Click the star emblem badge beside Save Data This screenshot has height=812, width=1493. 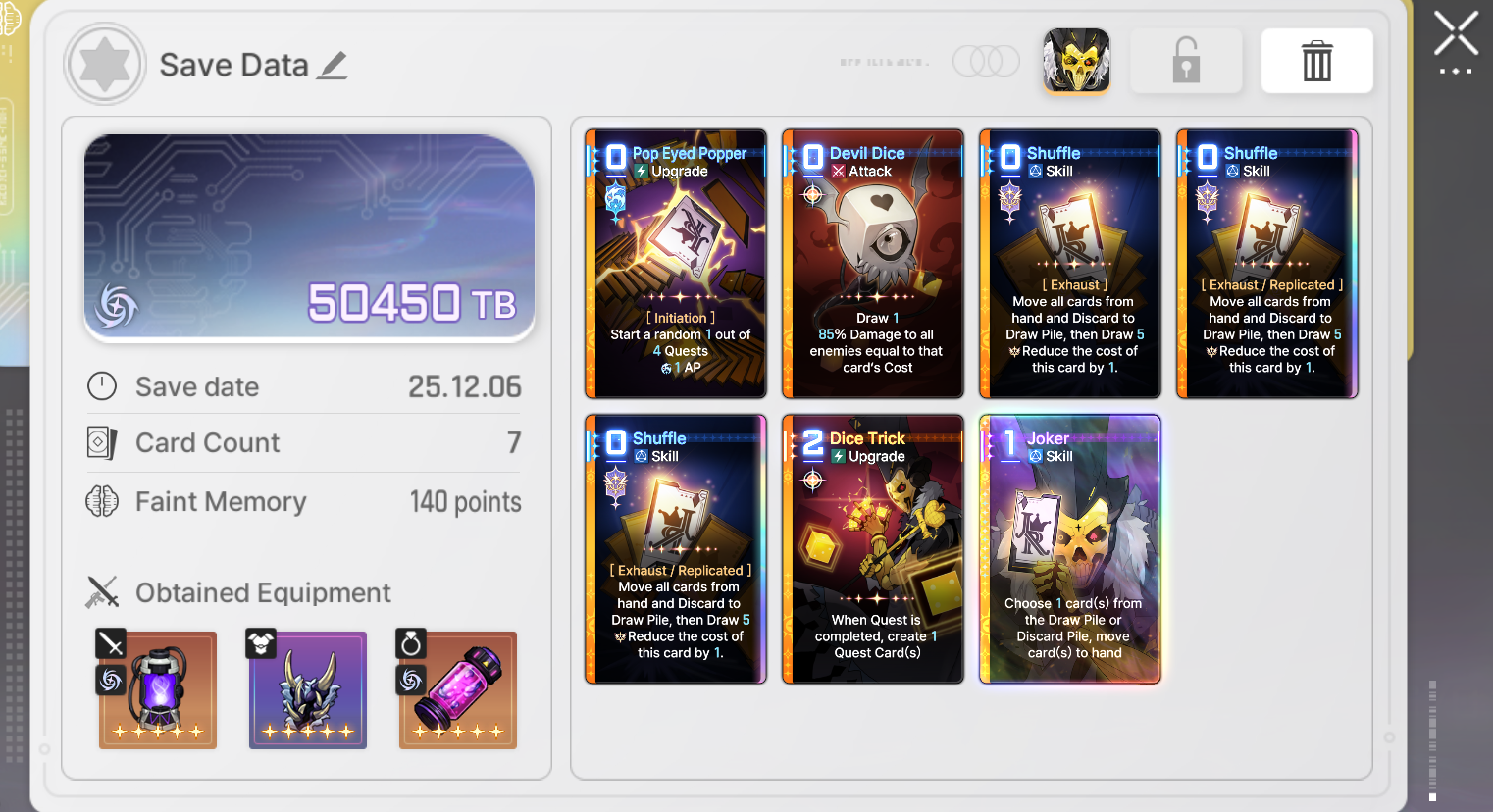point(105,65)
